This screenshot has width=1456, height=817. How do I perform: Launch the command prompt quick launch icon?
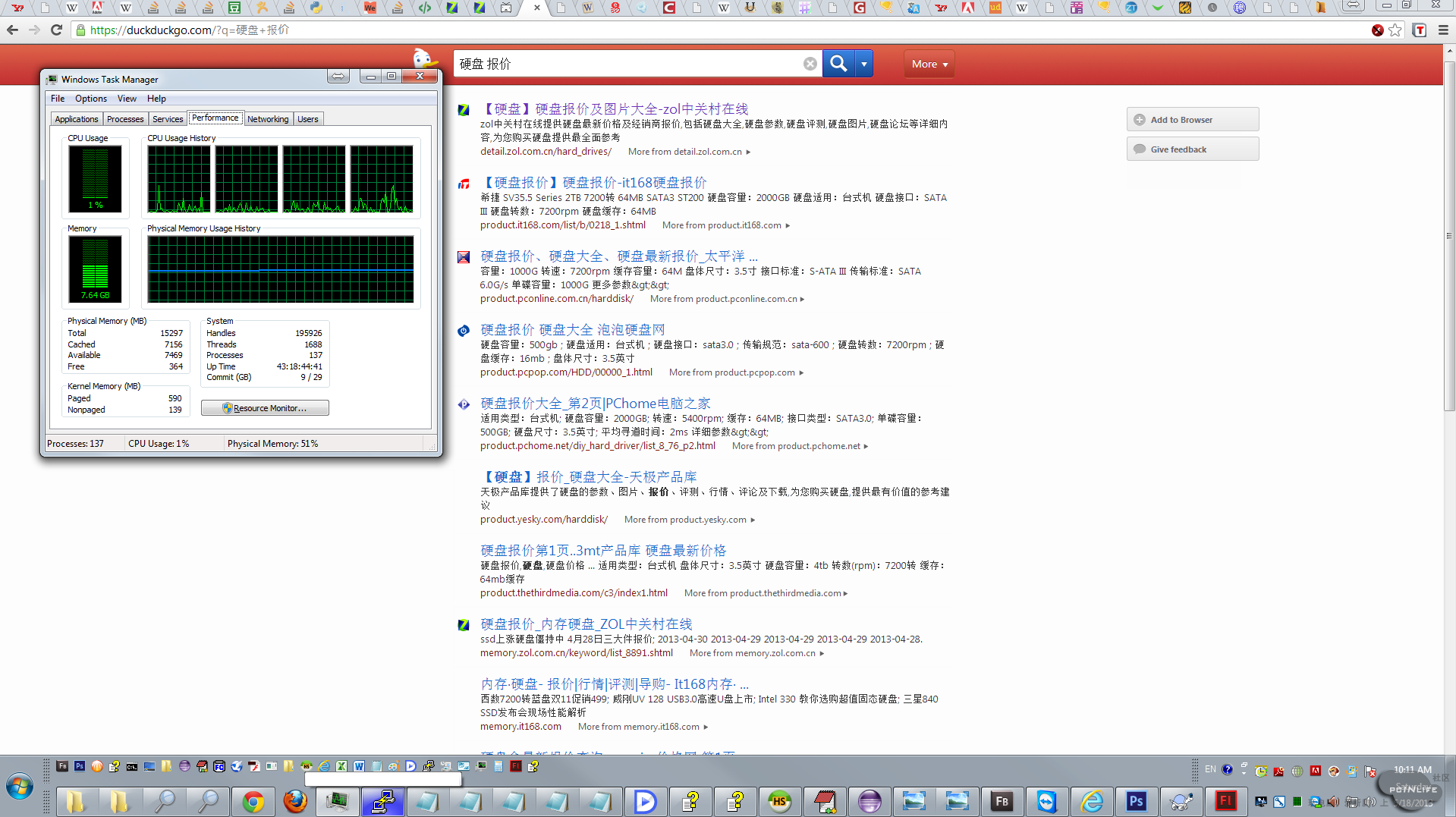[132, 766]
